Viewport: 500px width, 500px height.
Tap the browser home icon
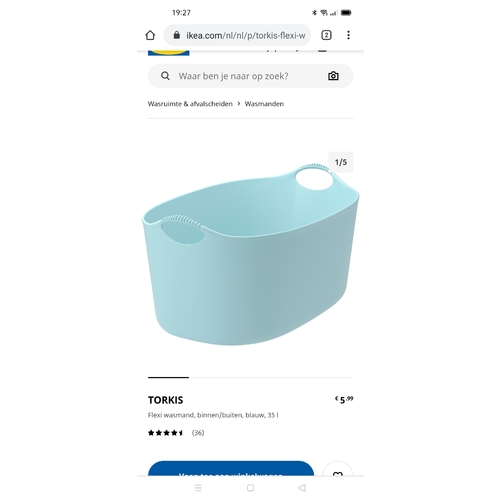(x=150, y=35)
